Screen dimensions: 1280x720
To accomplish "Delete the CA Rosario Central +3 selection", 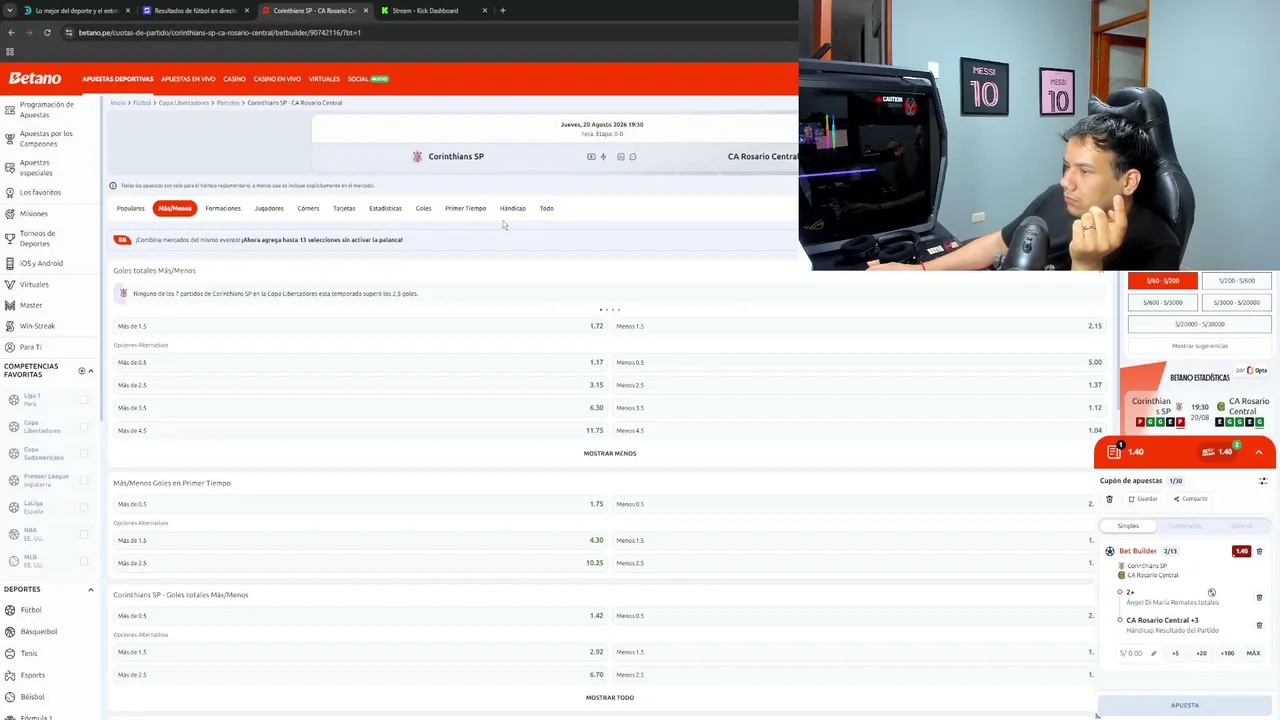I will pyautogui.click(x=1259, y=625).
